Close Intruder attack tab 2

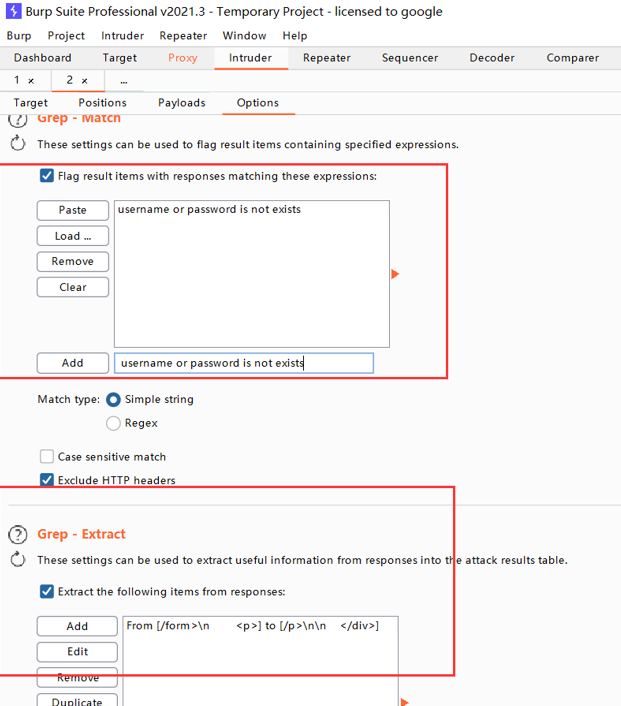(x=84, y=81)
